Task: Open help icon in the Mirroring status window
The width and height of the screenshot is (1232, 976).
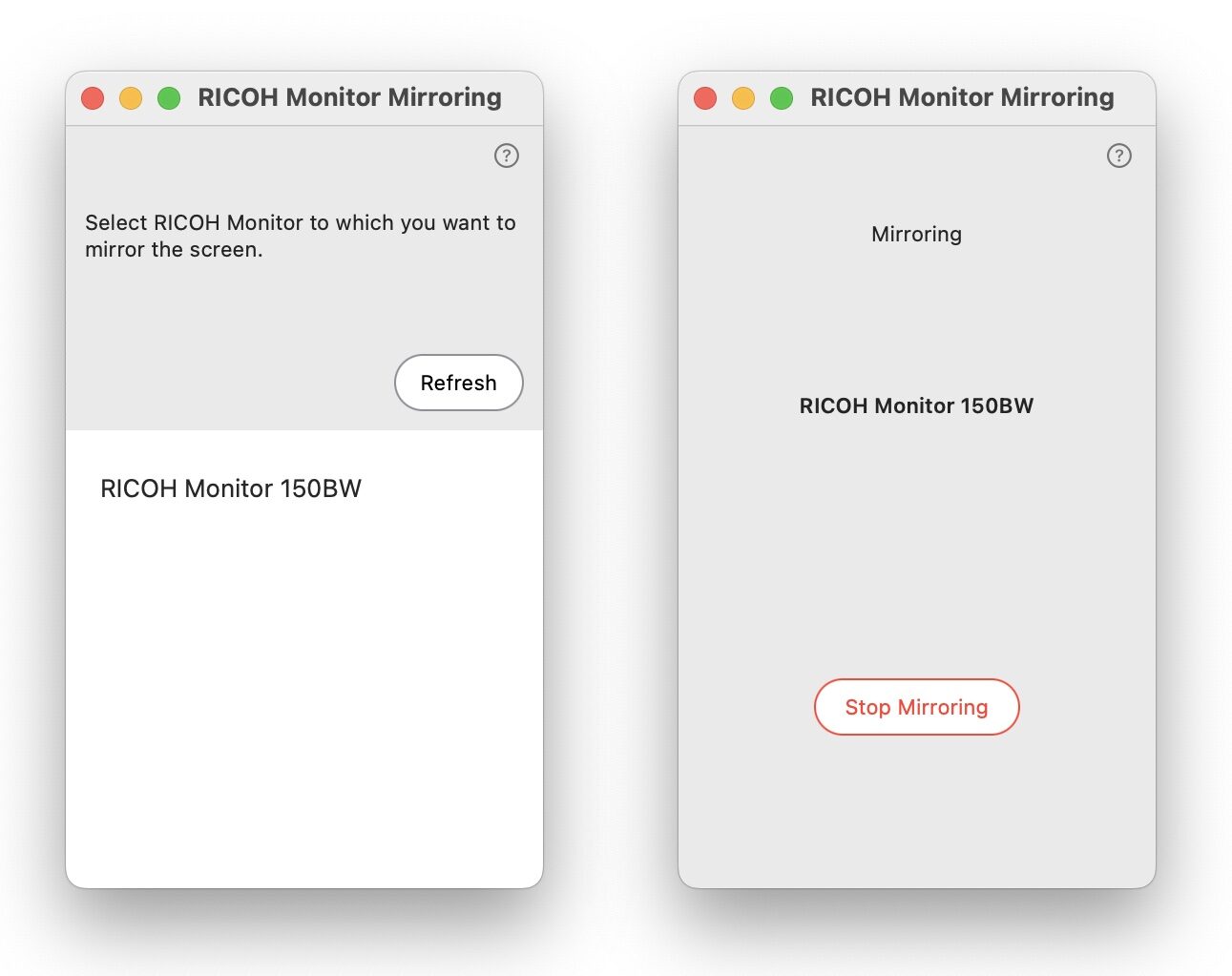Action: pos(1119,156)
